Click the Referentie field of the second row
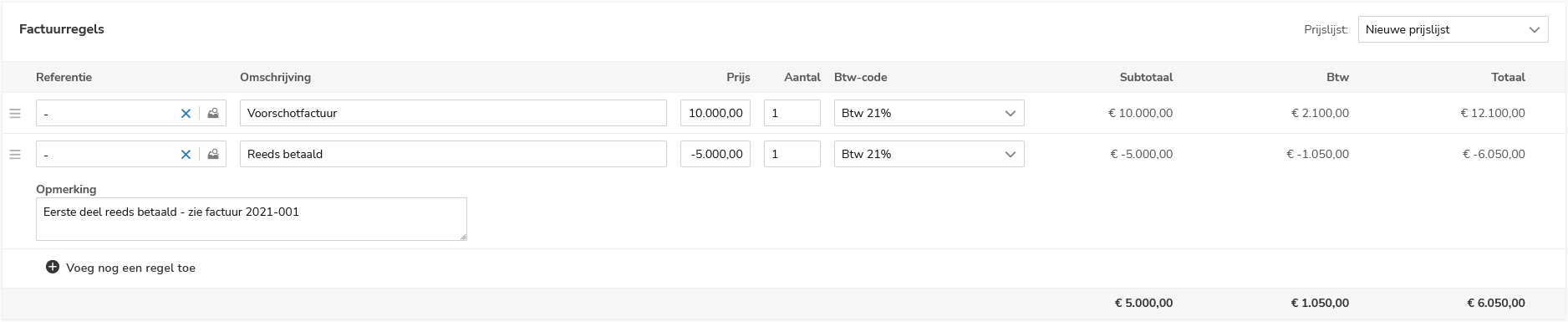This screenshot has height=322, width=1568. [106, 154]
